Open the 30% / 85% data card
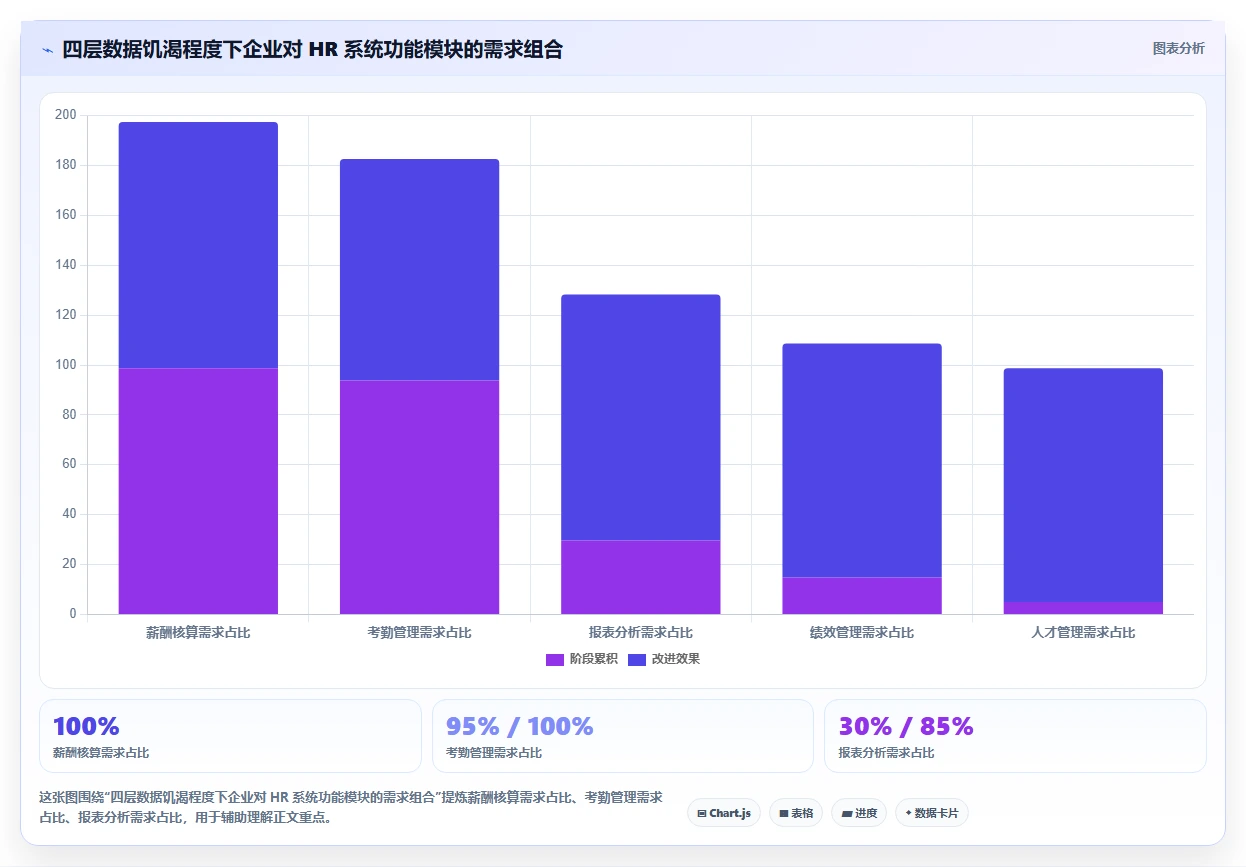This screenshot has width=1246, height=867. click(1015, 736)
